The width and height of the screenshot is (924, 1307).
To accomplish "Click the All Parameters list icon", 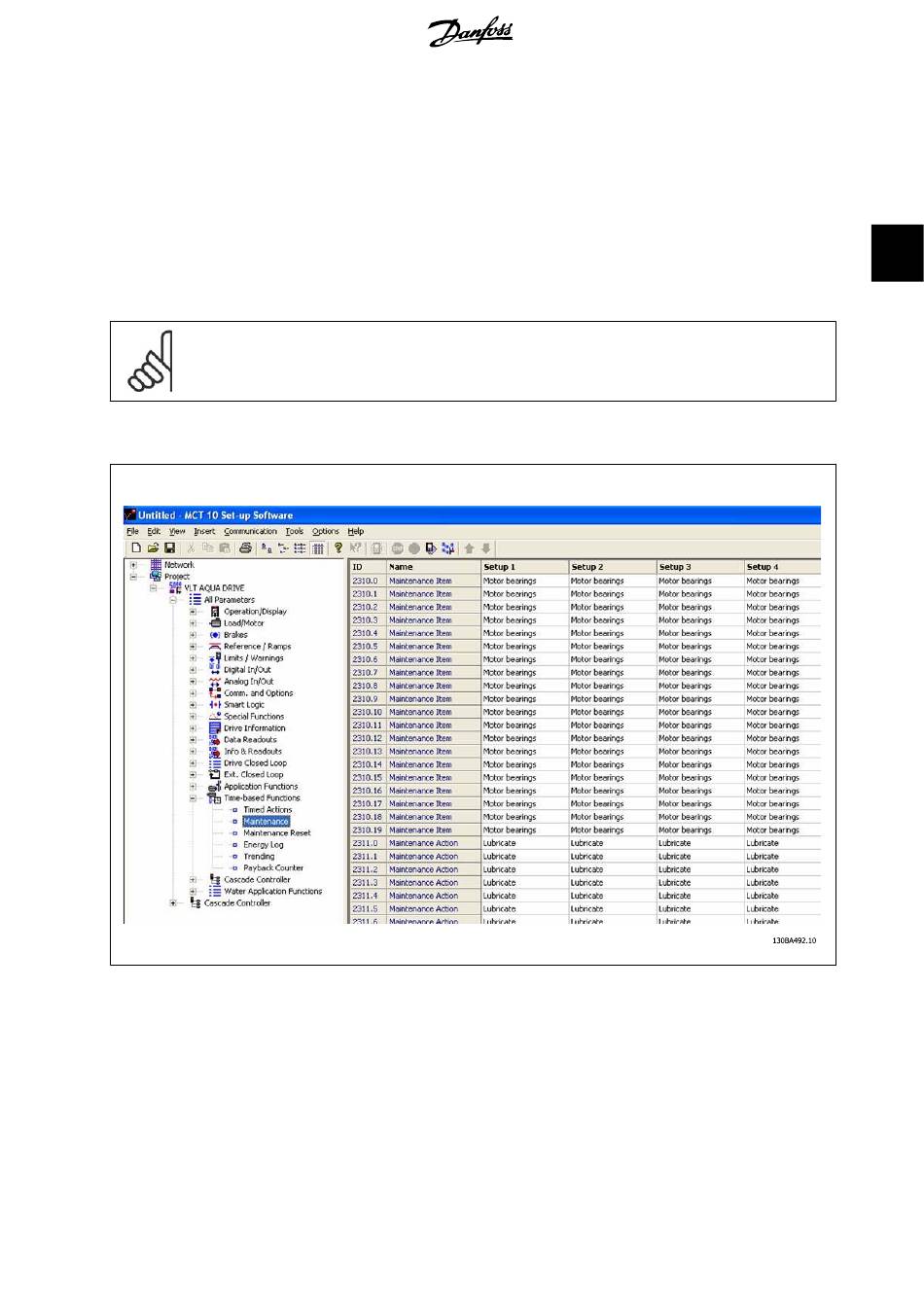I will tap(195, 600).
